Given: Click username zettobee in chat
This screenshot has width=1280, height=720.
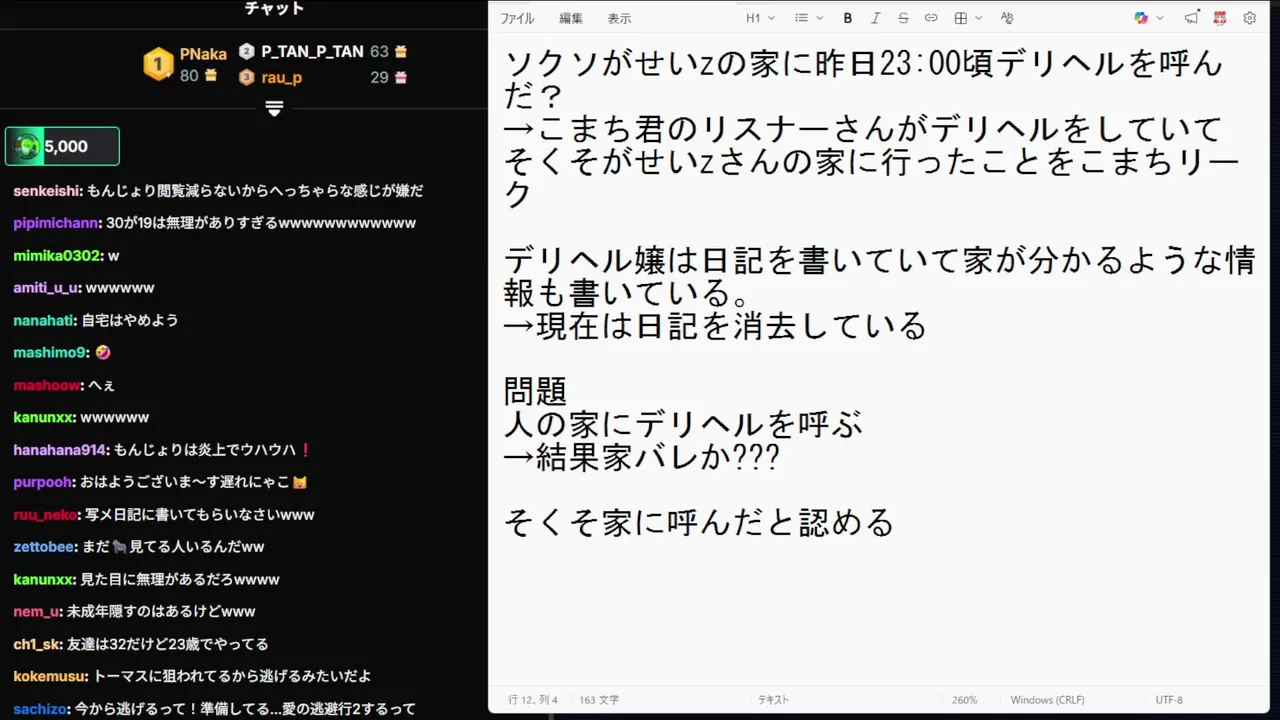Looking at the screenshot, I should 45,547.
